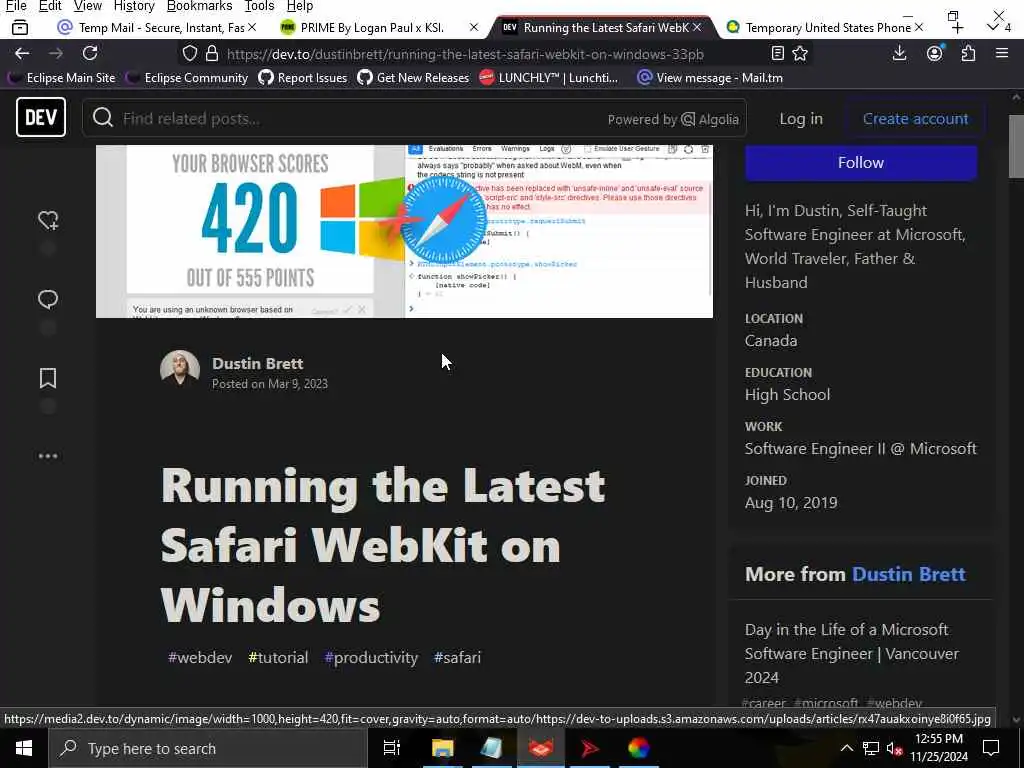The image size is (1024, 768).
Task: Reload the current page
Action: (90, 54)
